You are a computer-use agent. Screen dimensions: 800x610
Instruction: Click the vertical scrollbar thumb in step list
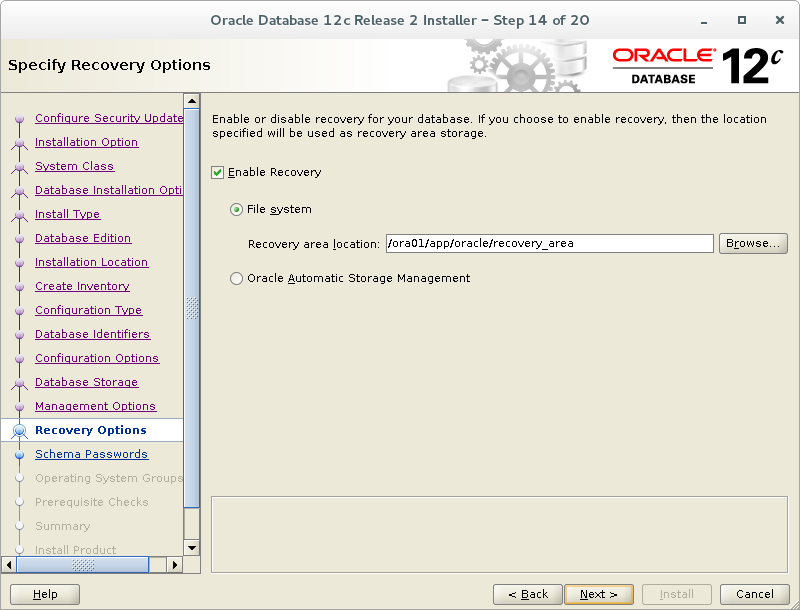pos(192,308)
